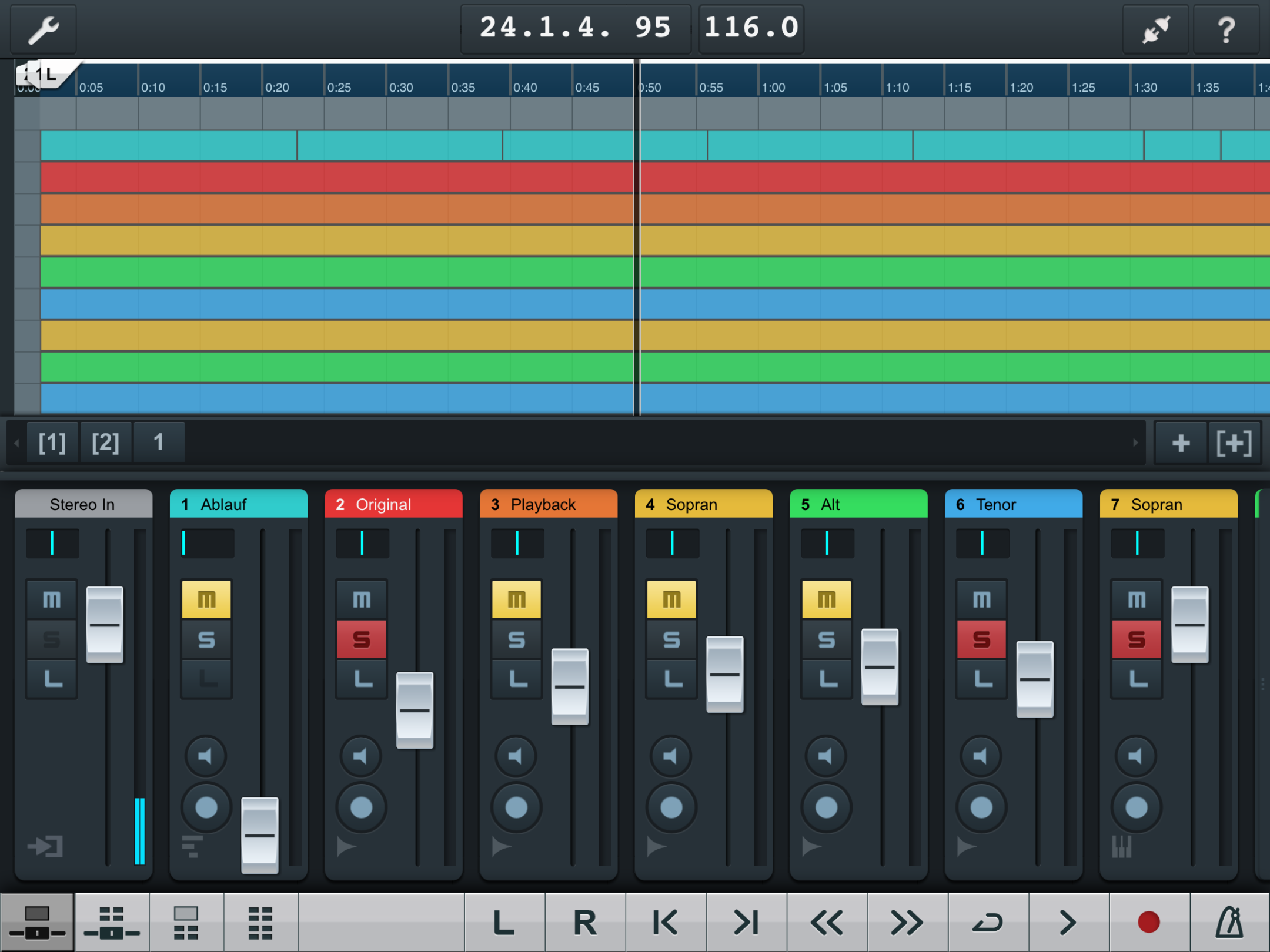The height and width of the screenshot is (952, 1270).
Task: Toggle the metronome icon
Action: pyautogui.click(x=1229, y=923)
